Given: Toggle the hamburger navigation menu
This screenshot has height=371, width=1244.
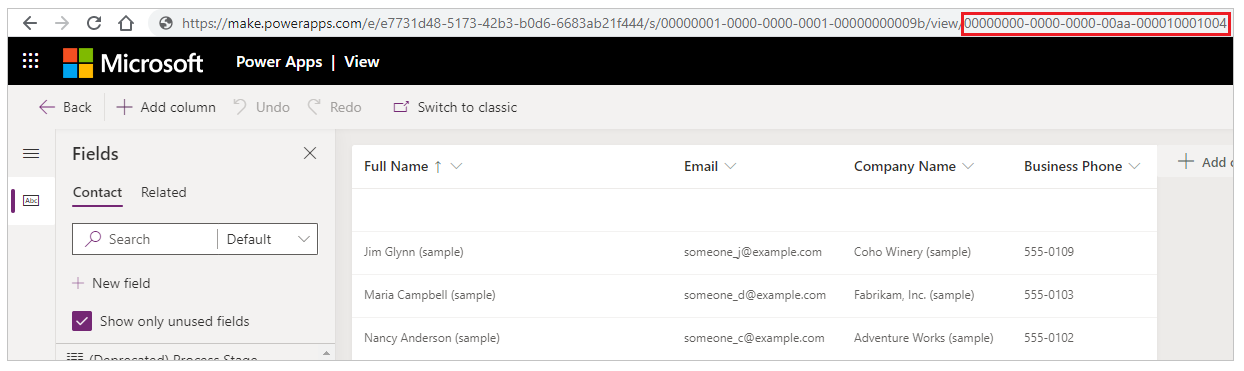Looking at the screenshot, I should pos(31,153).
